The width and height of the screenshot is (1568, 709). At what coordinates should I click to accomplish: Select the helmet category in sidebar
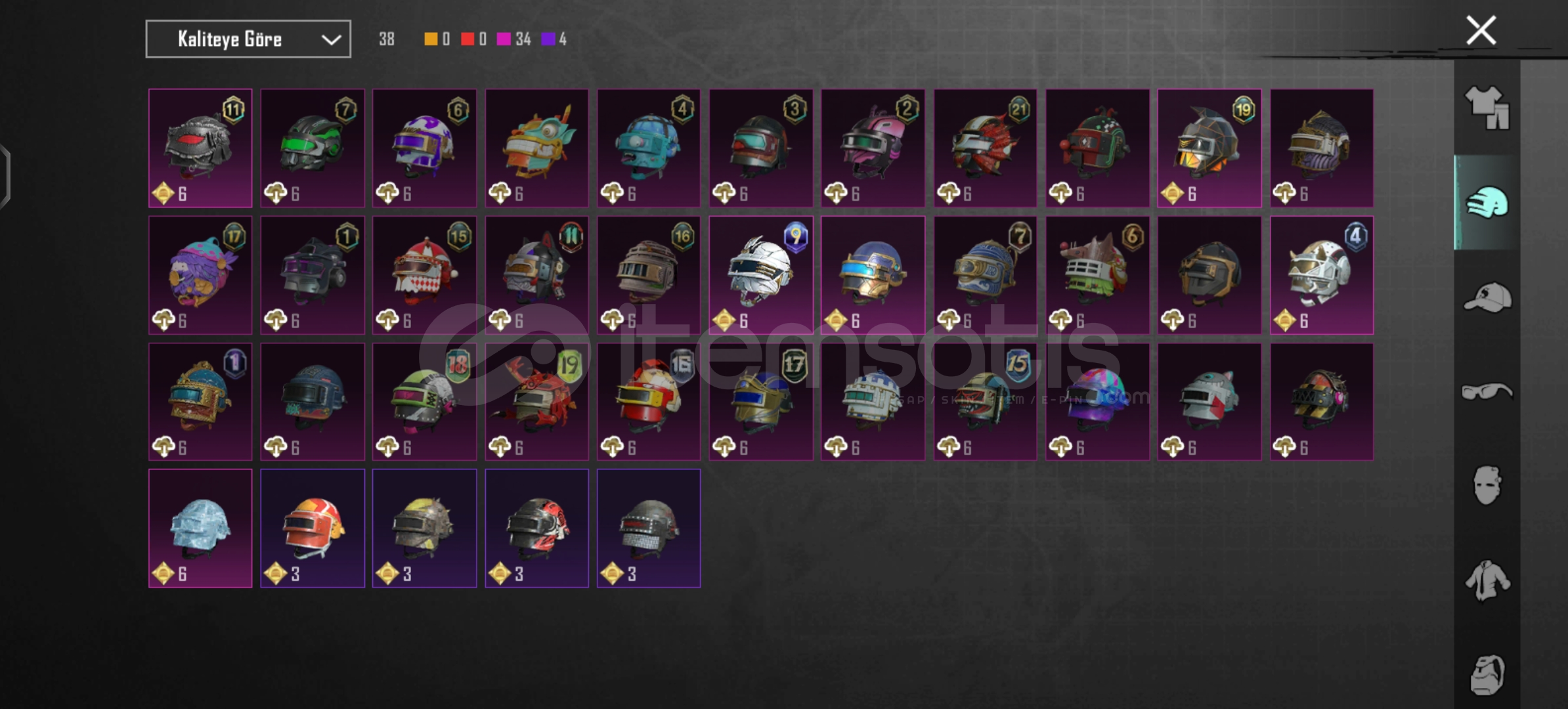tap(1487, 203)
